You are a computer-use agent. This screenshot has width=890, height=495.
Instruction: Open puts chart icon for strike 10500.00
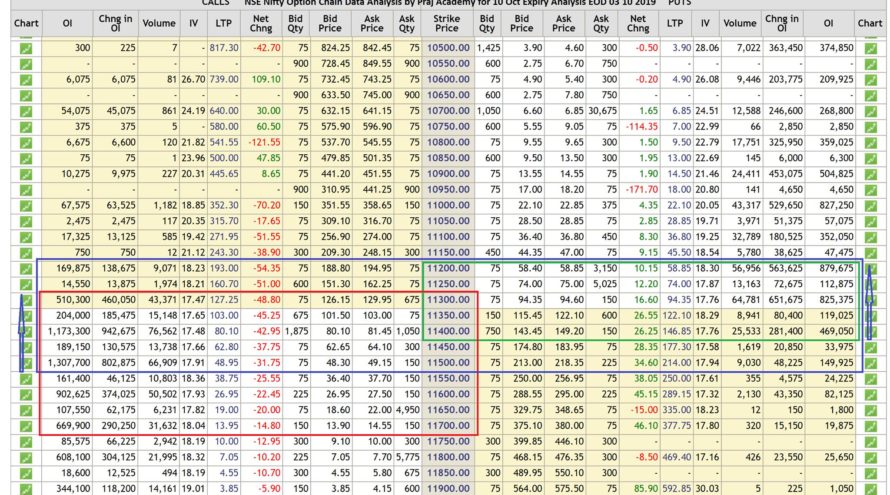pos(870,48)
